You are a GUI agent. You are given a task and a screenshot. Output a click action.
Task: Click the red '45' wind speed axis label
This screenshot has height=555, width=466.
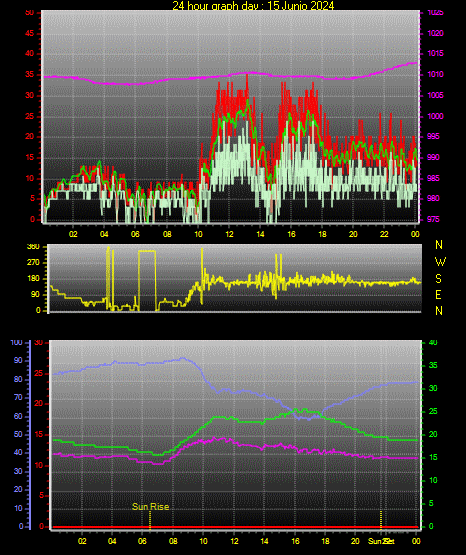click(30, 34)
